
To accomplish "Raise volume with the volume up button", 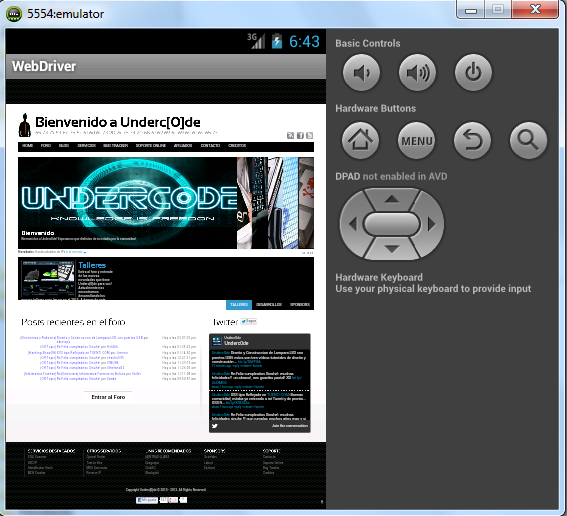I will point(417,72).
